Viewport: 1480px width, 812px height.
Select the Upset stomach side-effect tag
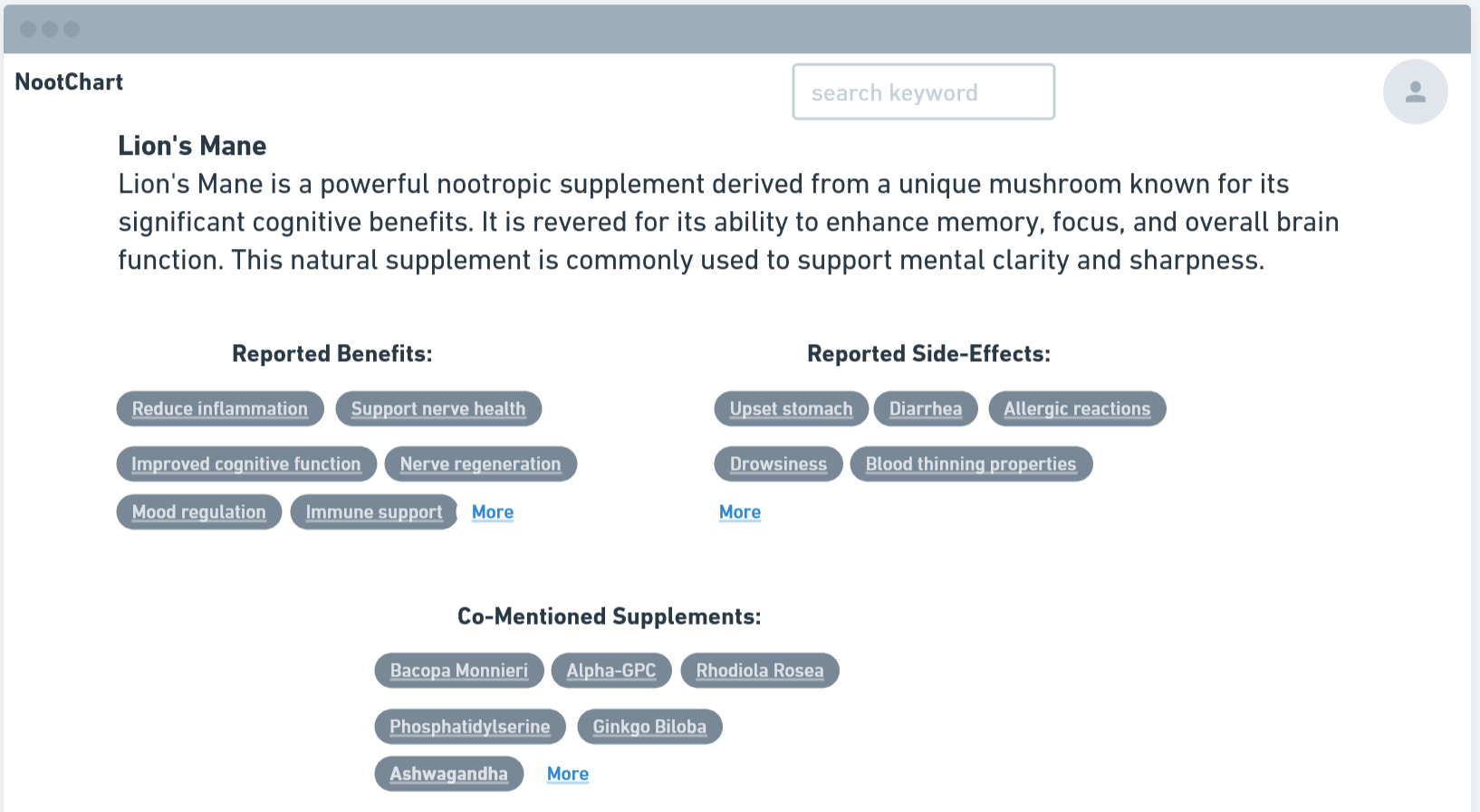(792, 408)
